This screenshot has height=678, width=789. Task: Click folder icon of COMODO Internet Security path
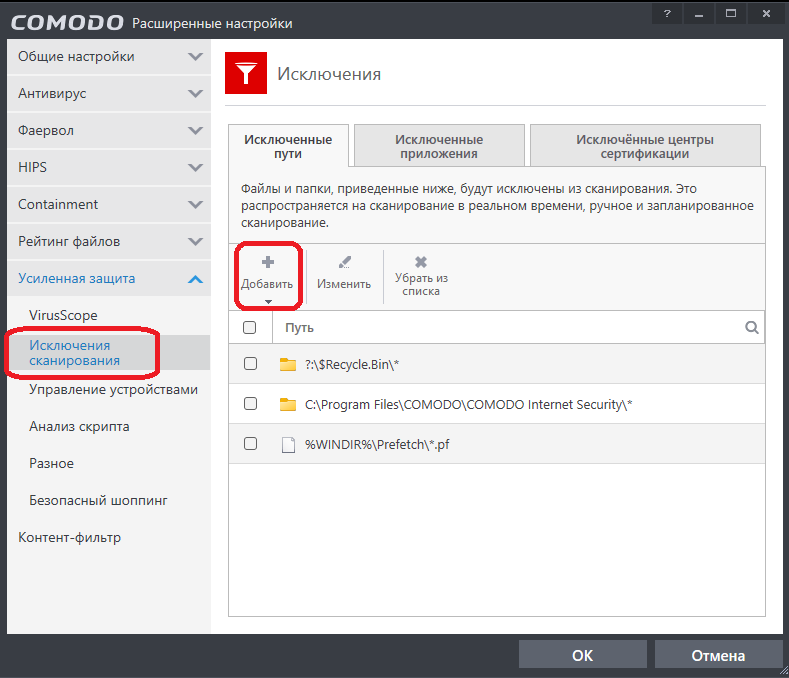tap(288, 404)
